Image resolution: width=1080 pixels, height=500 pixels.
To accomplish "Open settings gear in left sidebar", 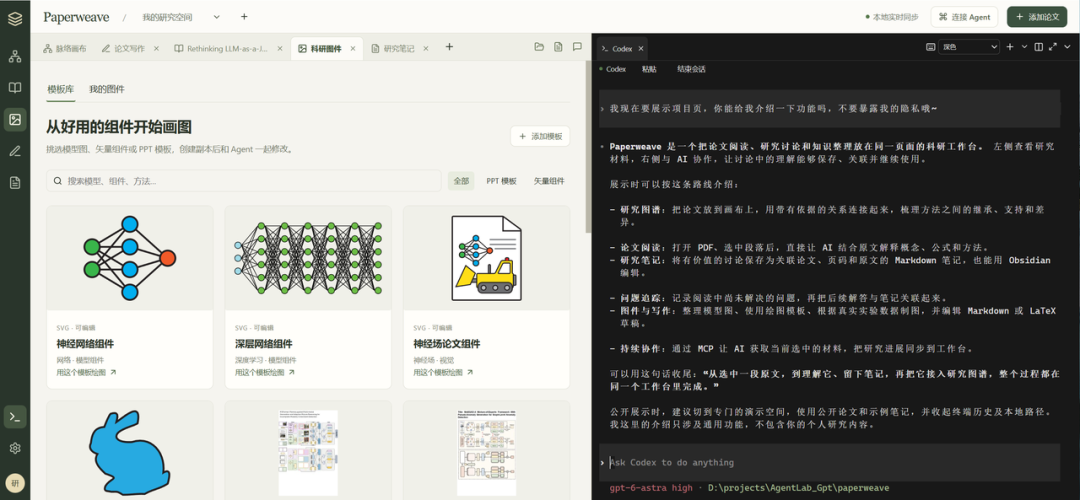I will tap(14, 448).
